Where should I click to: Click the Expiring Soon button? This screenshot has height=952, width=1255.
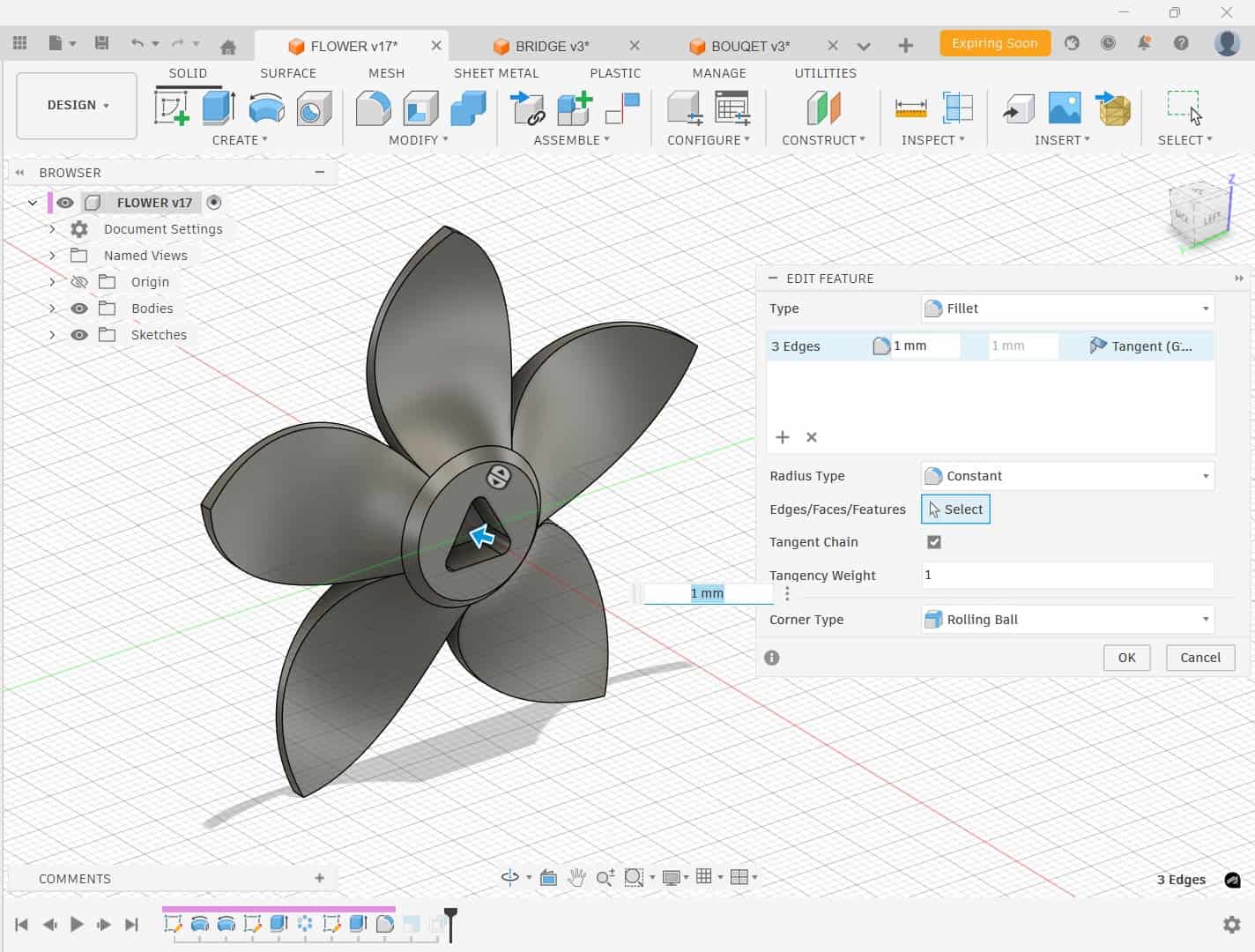(995, 43)
